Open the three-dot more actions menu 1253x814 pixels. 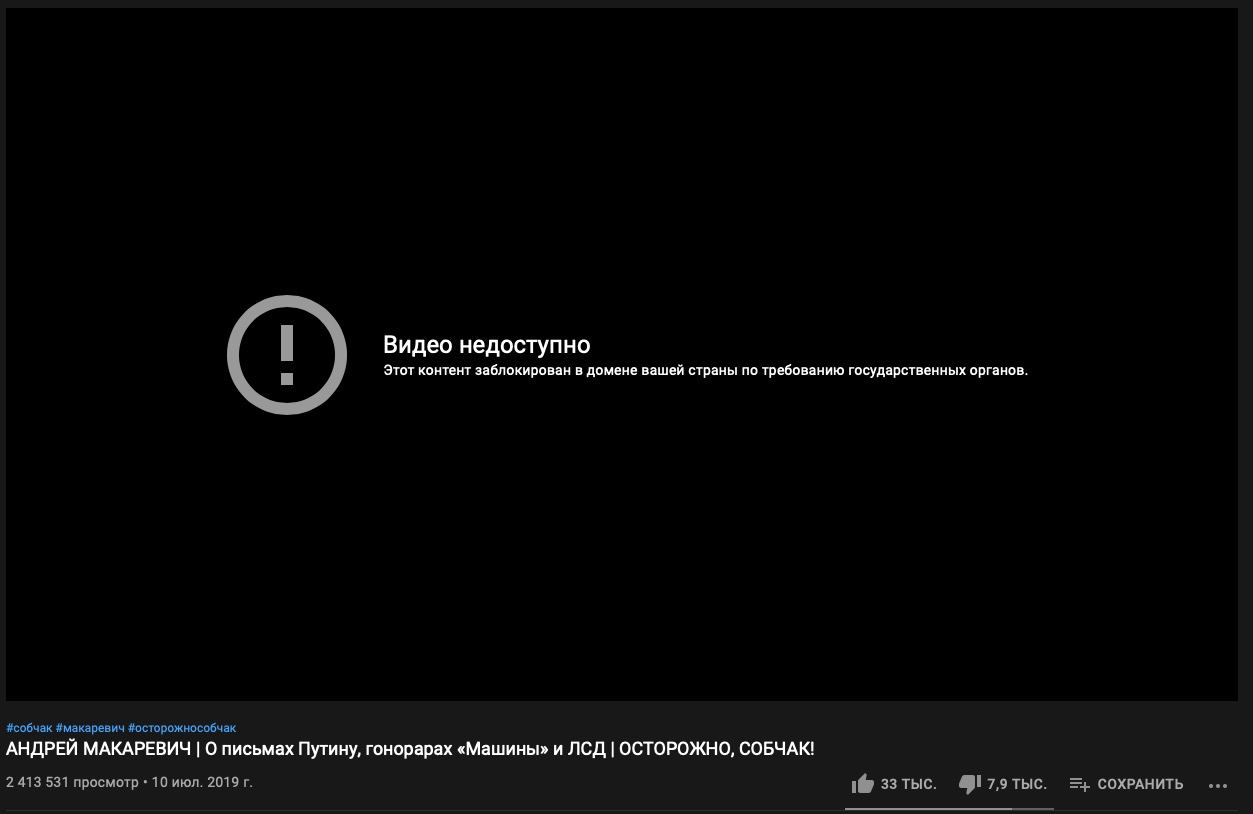[x=1217, y=785]
